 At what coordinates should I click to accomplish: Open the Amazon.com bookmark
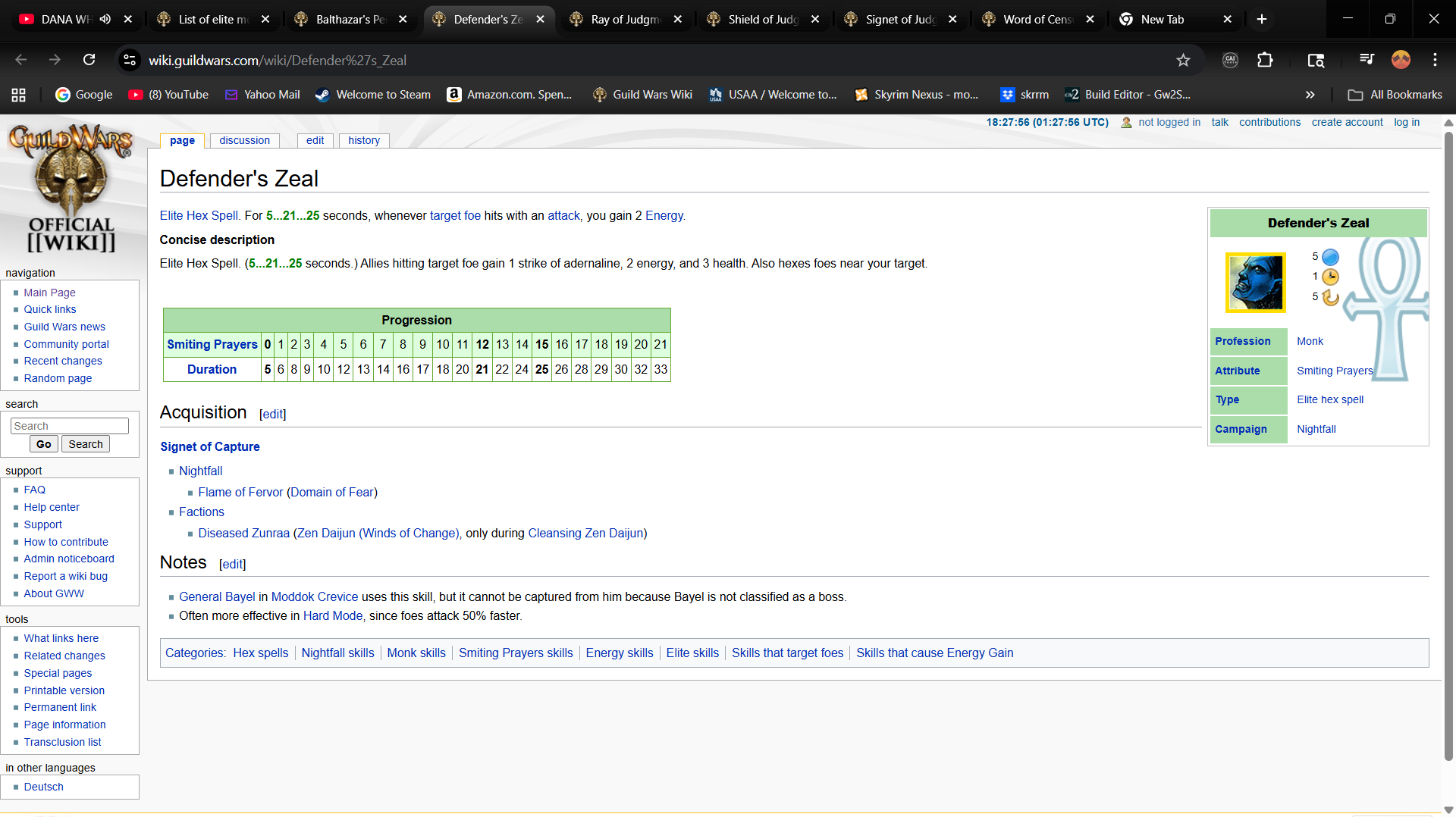point(510,95)
